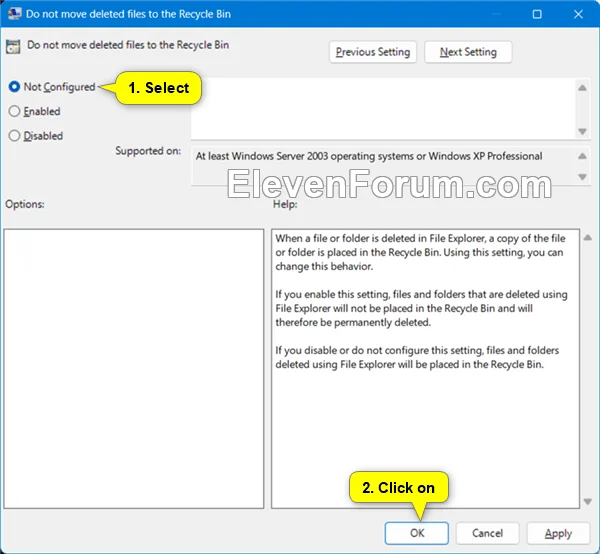Viewport: 600px width, 554px height.
Task: Click Help text 'When a file or folder is deleted'
Action: pyautogui.click(x=420, y=252)
